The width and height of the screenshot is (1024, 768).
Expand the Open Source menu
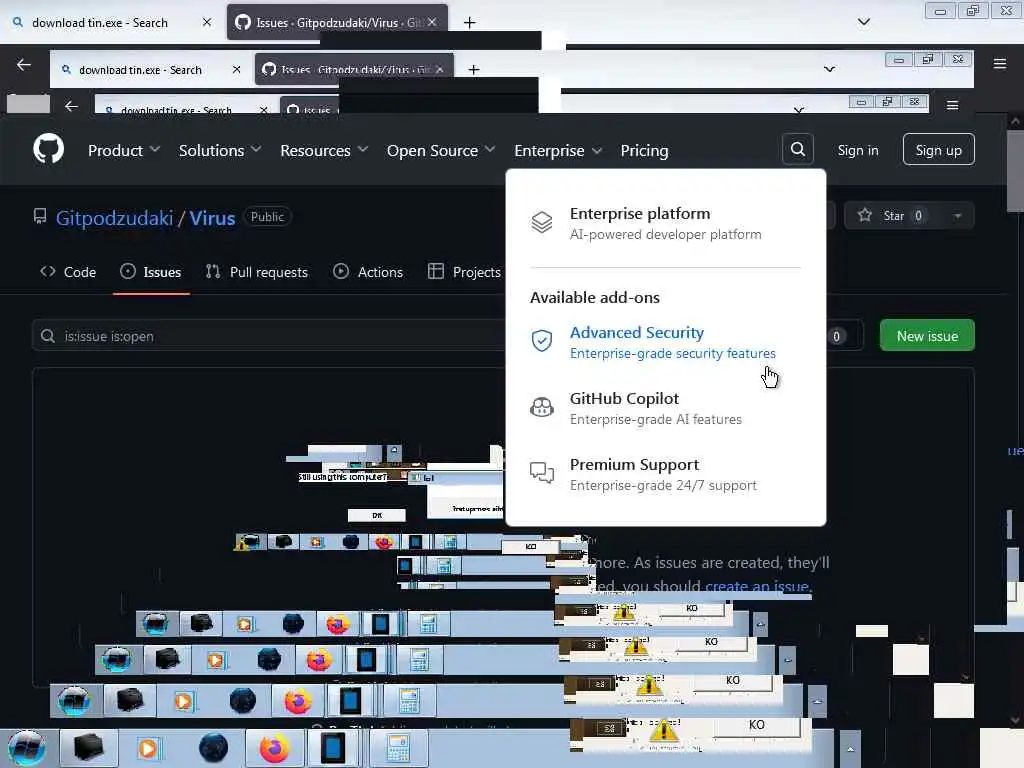(441, 150)
